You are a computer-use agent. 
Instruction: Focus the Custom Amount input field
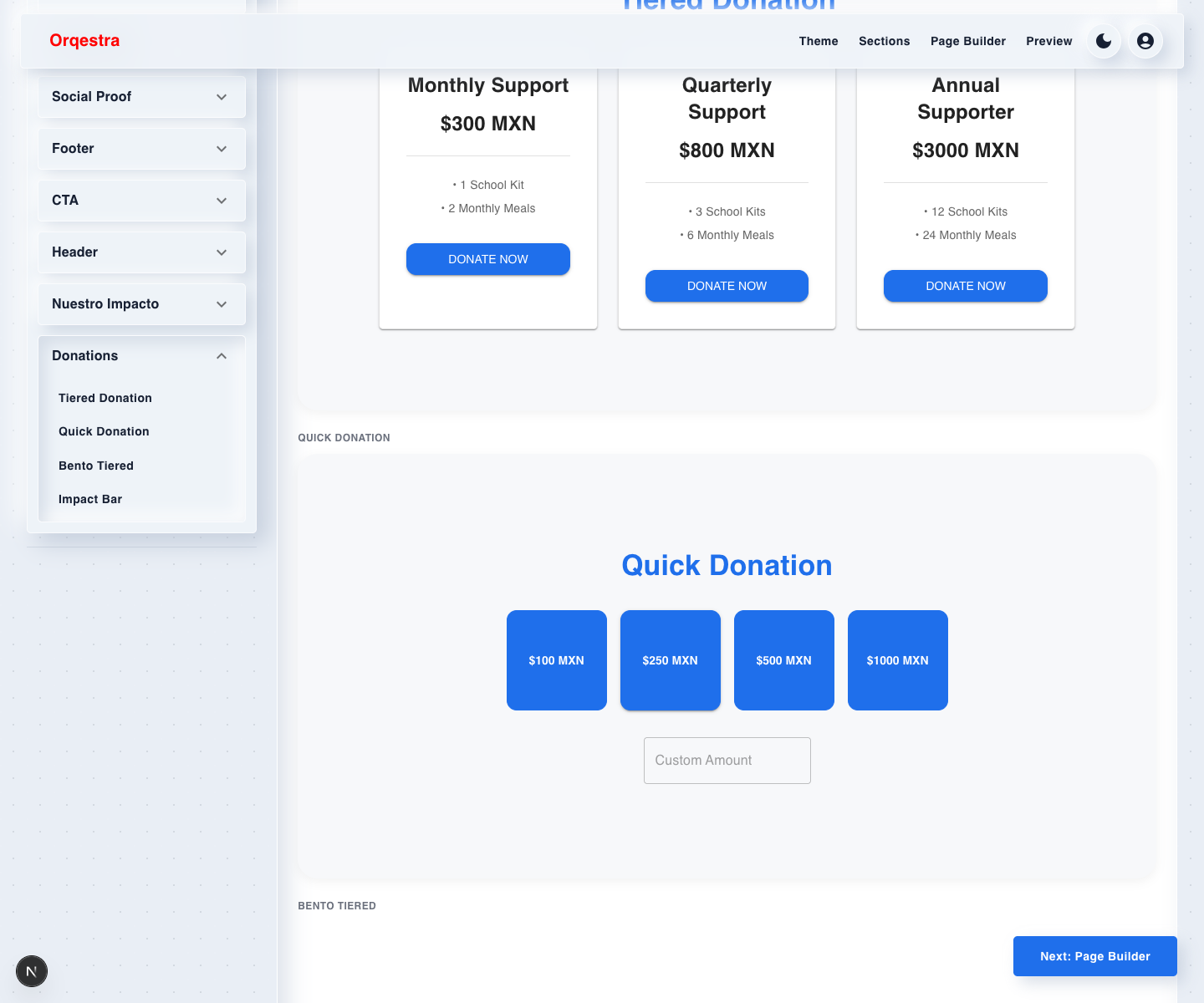(727, 761)
